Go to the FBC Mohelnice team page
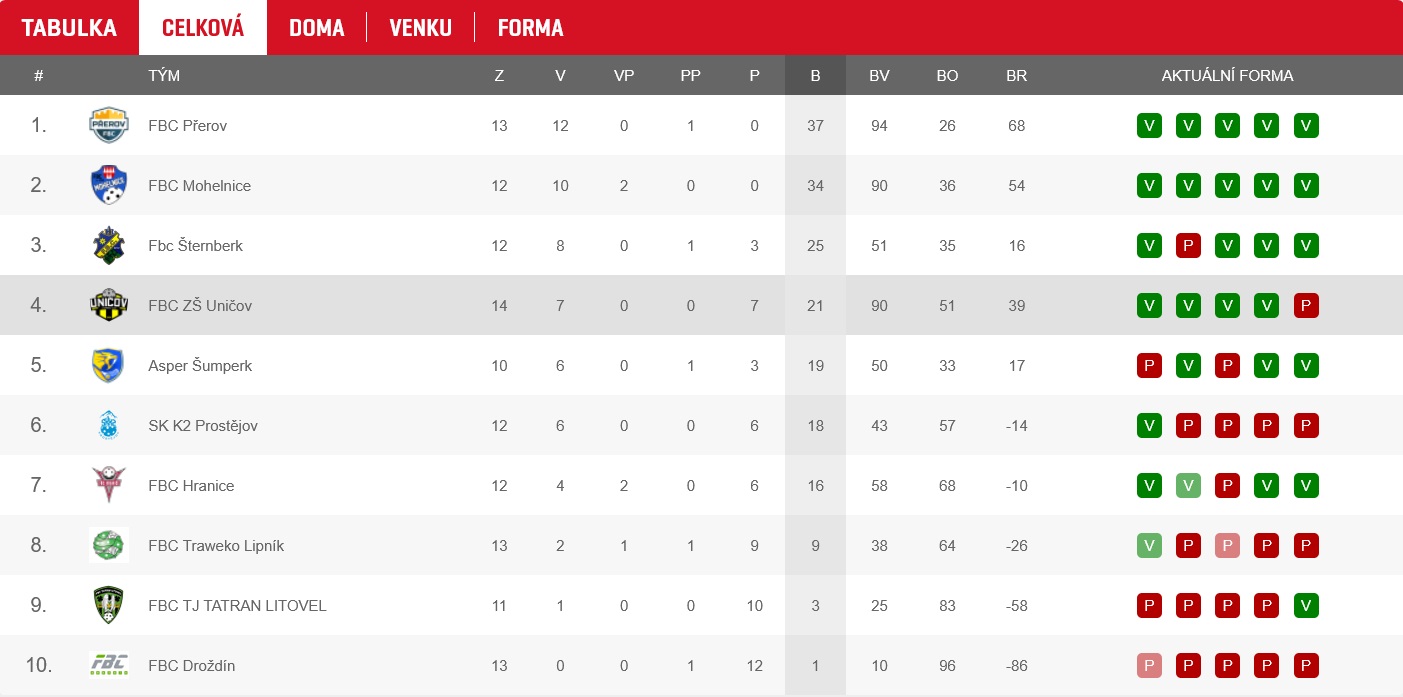The height and width of the screenshot is (697, 1403). point(199,186)
